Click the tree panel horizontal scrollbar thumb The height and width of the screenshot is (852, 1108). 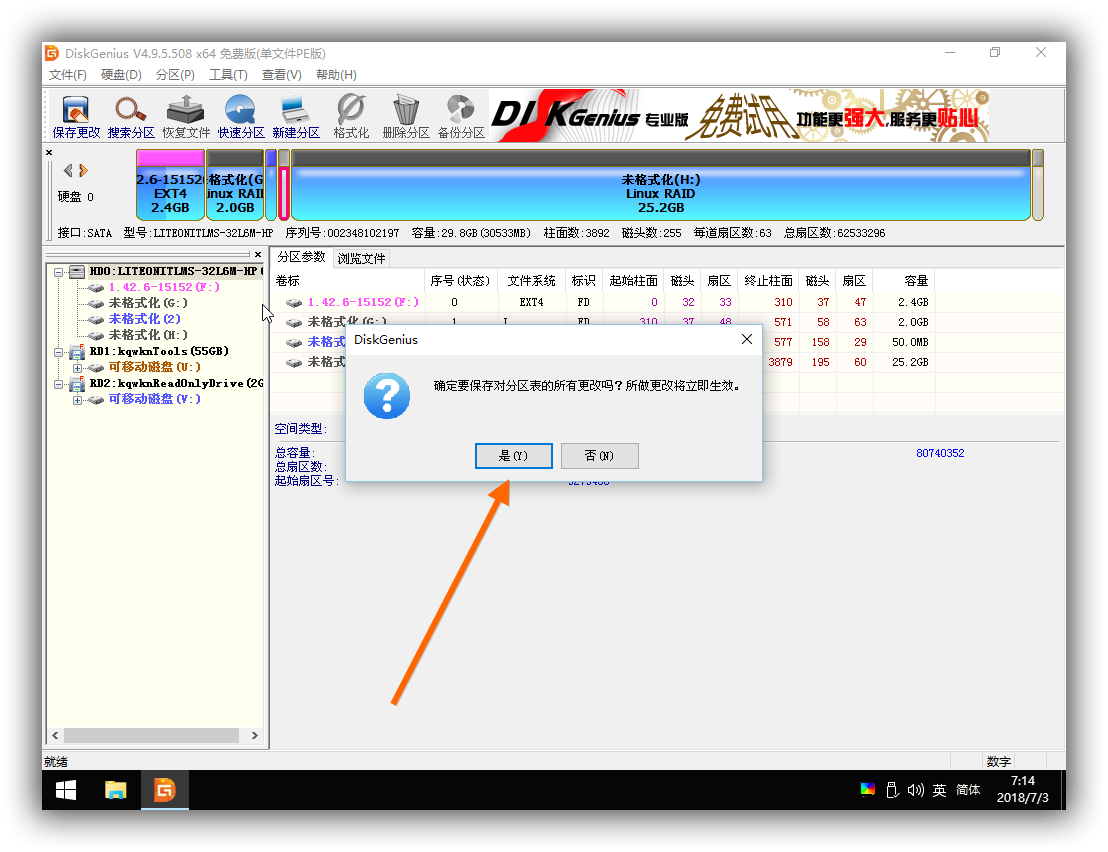[151, 735]
